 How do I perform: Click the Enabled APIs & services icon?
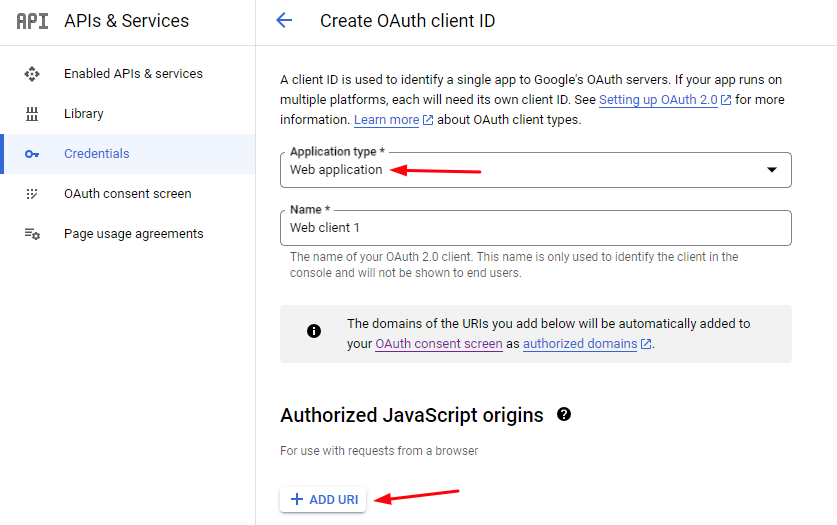(32, 74)
